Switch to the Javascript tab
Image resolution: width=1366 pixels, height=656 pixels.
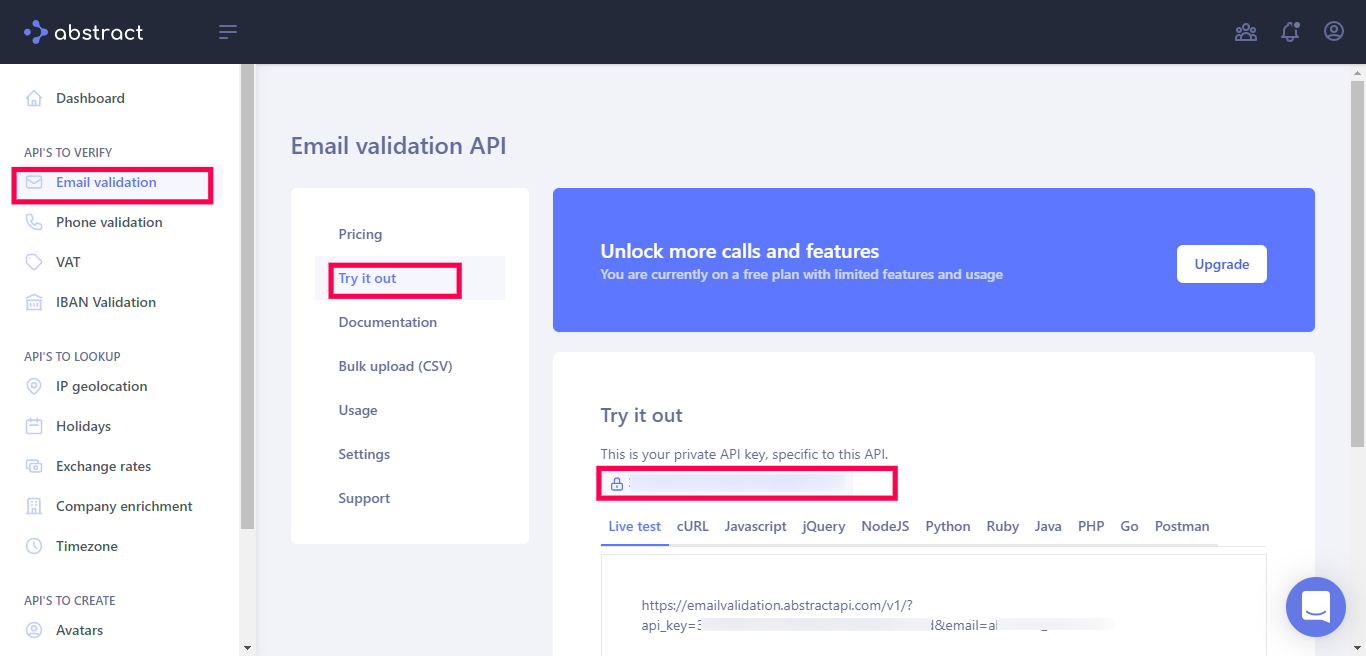756,526
